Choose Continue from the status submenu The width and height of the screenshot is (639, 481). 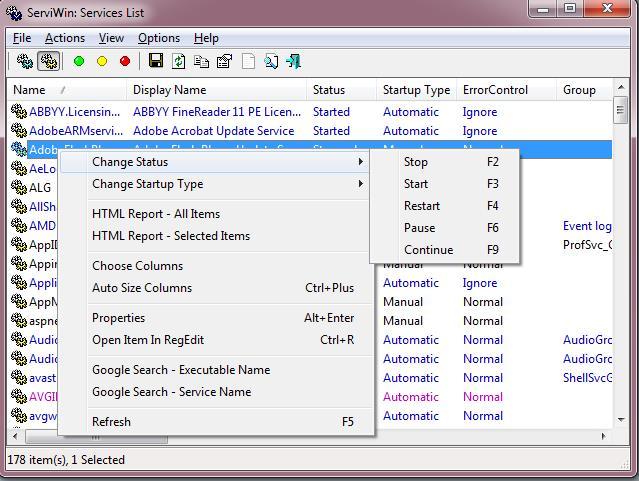click(x=445, y=250)
